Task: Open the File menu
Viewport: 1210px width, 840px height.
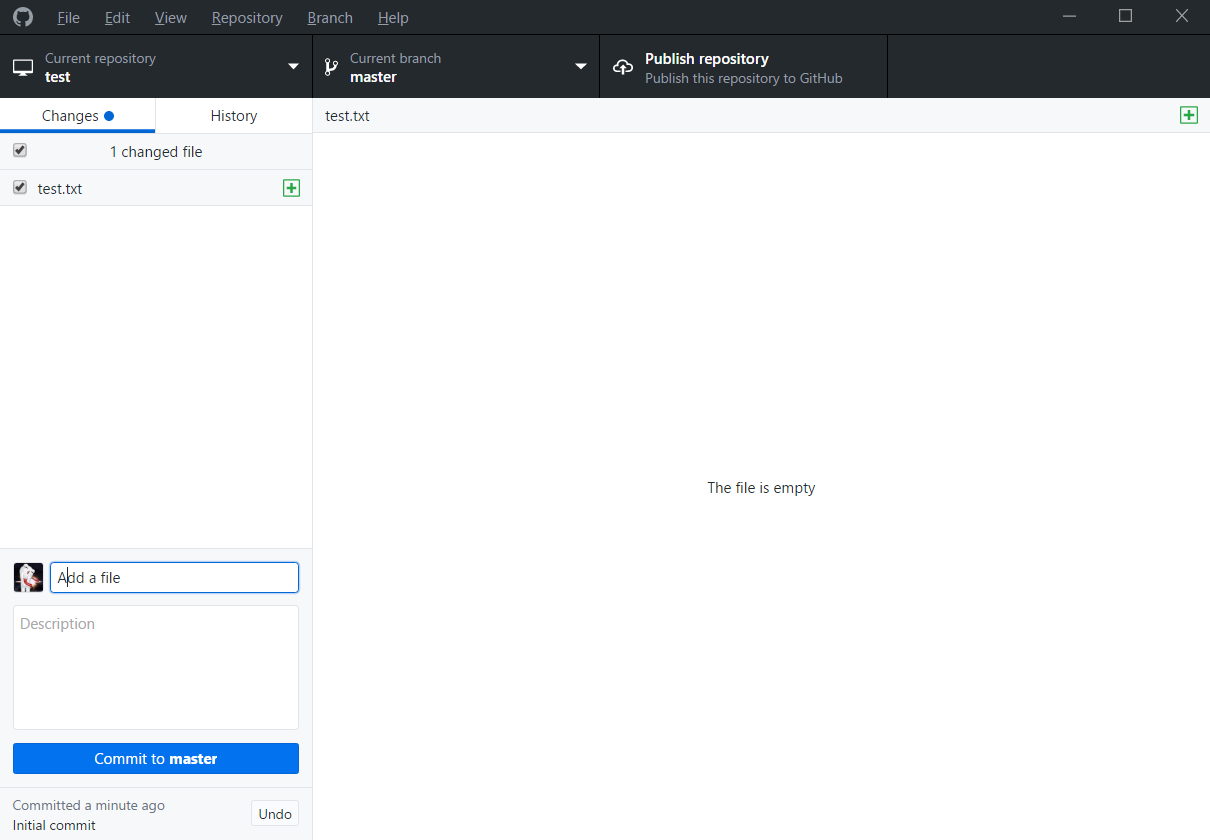Action: tap(68, 18)
